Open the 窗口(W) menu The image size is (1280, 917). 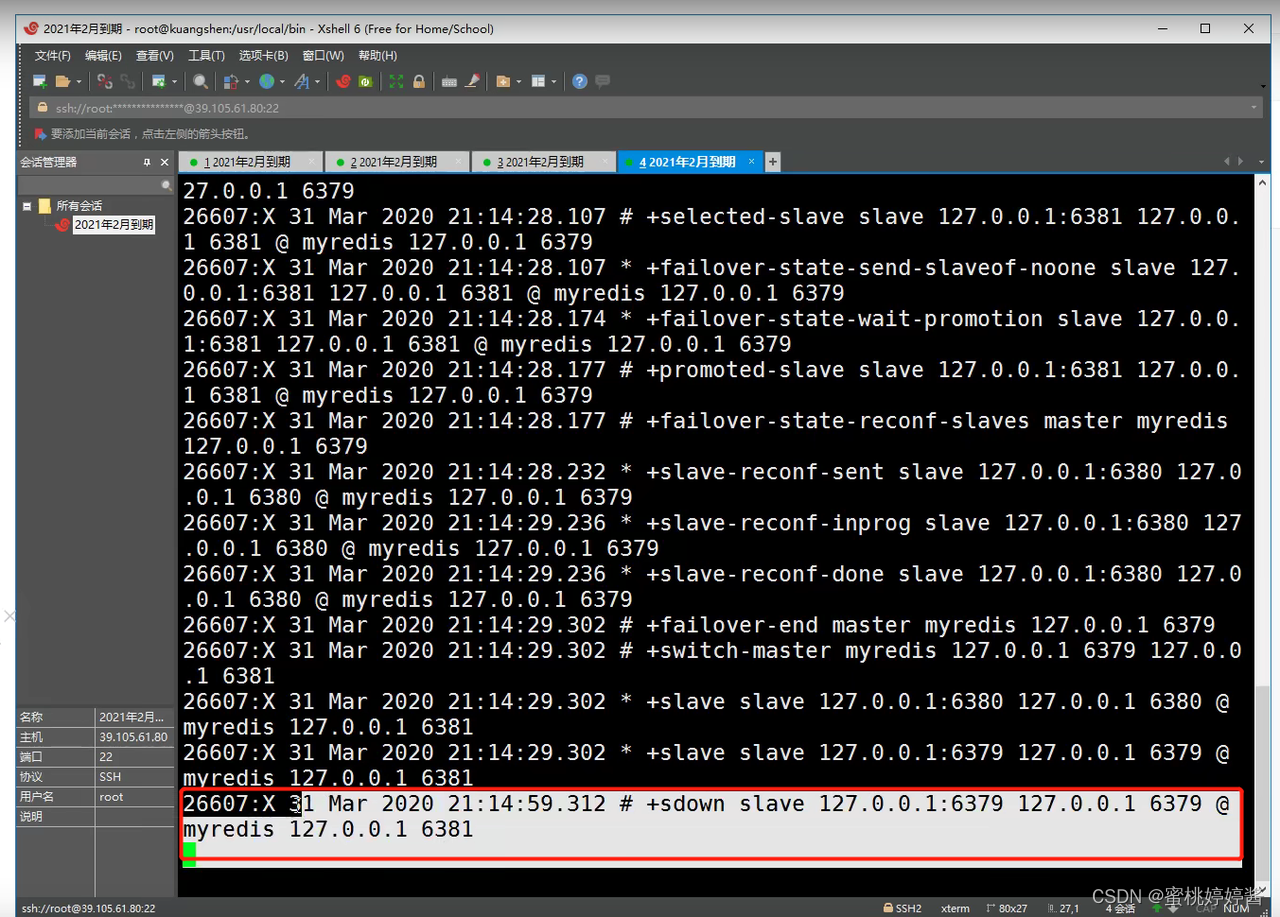323,56
